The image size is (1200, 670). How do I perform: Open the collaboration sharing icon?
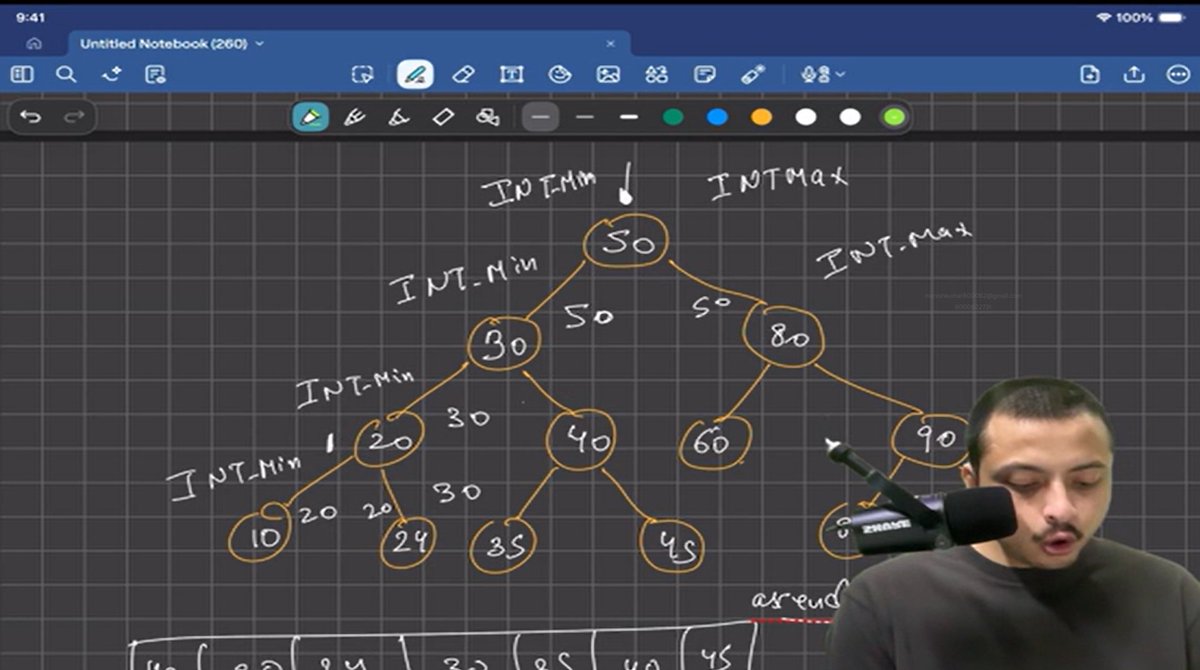655,73
